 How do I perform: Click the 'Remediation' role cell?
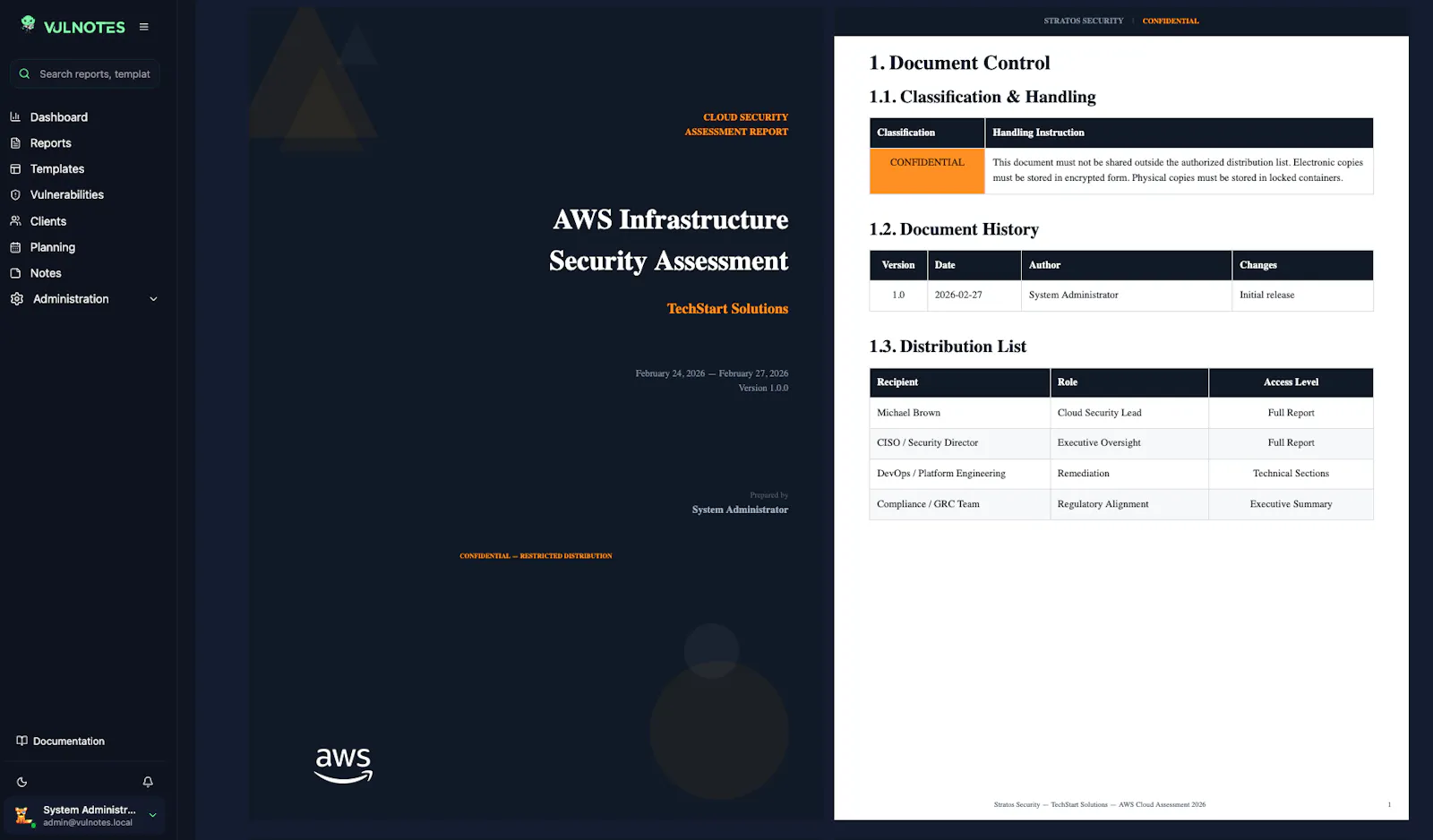tap(1128, 474)
